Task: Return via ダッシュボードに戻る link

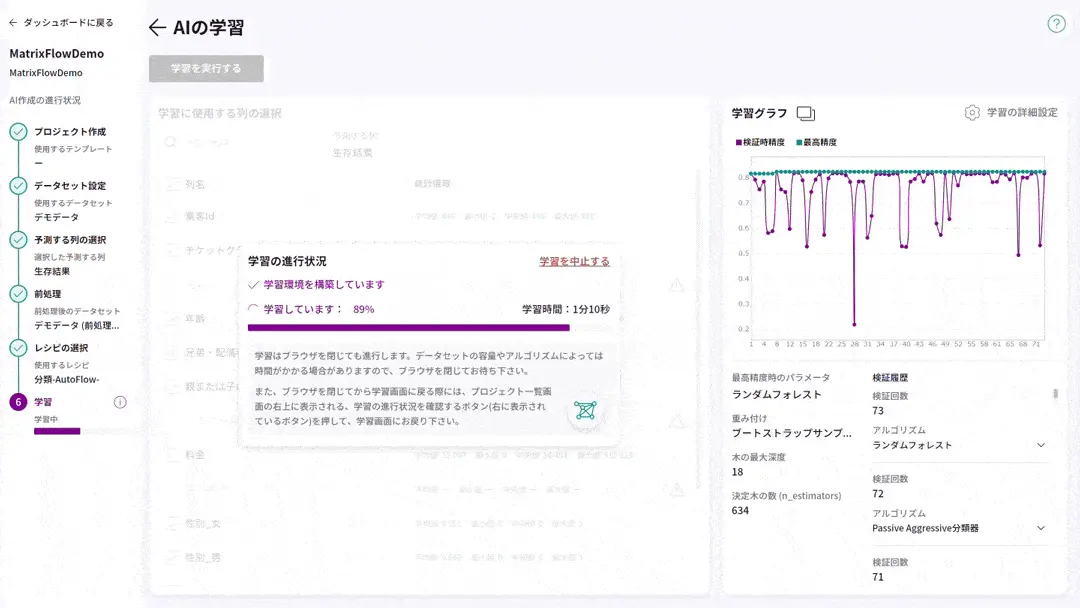Action: point(61,22)
